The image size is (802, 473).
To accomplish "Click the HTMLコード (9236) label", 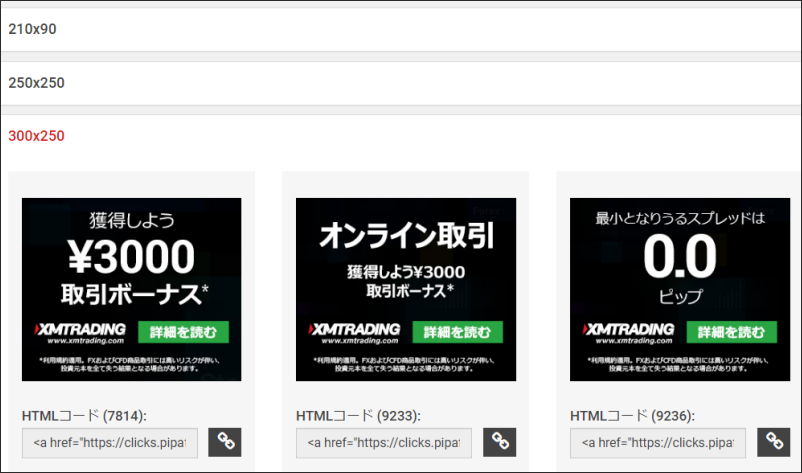I will click(x=632, y=415).
